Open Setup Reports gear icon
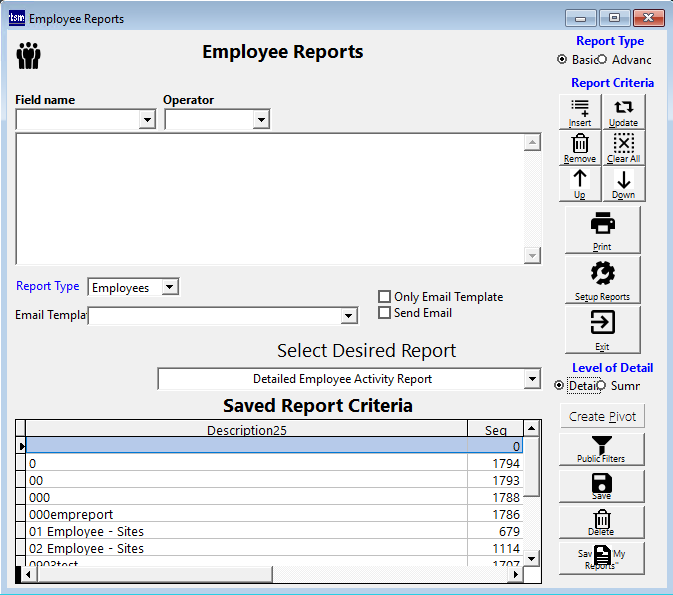The width and height of the screenshot is (673, 595). coord(602,274)
